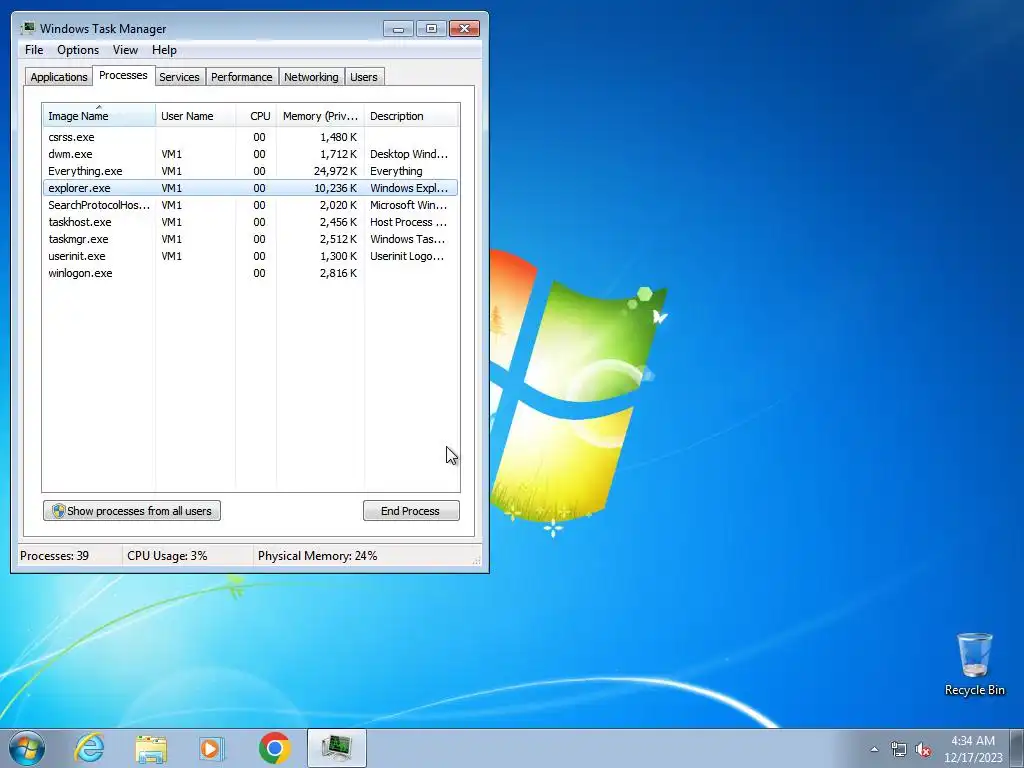Close the Windows Task Manager window
Screen dimensions: 1024x768
click(x=464, y=29)
